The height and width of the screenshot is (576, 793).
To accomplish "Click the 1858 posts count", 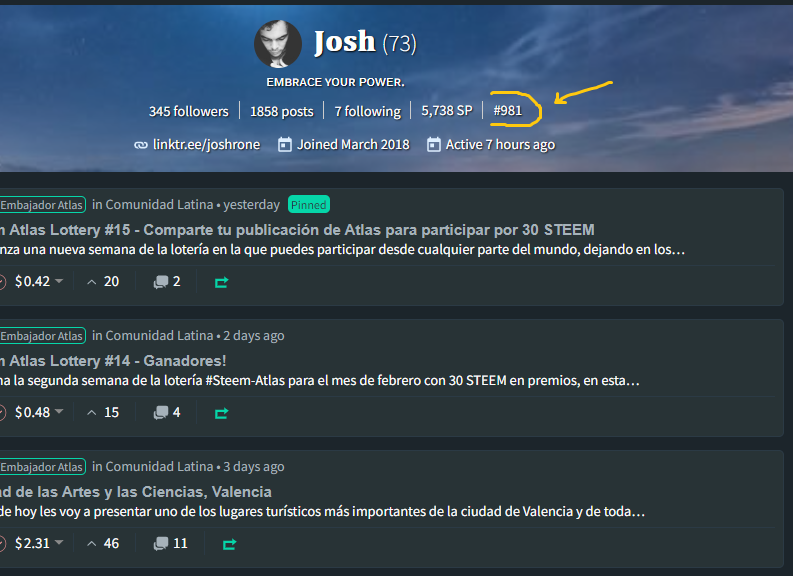I will click(282, 111).
